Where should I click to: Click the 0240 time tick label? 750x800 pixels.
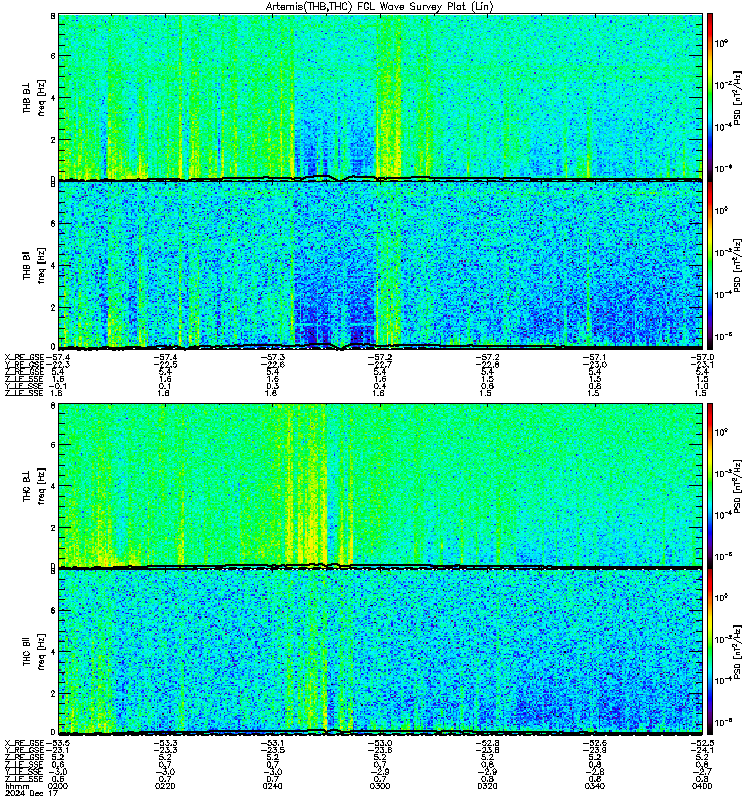point(272,786)
